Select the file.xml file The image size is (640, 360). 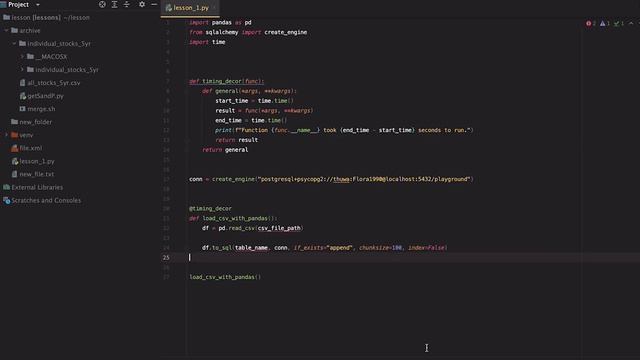(x=31, y=148)
